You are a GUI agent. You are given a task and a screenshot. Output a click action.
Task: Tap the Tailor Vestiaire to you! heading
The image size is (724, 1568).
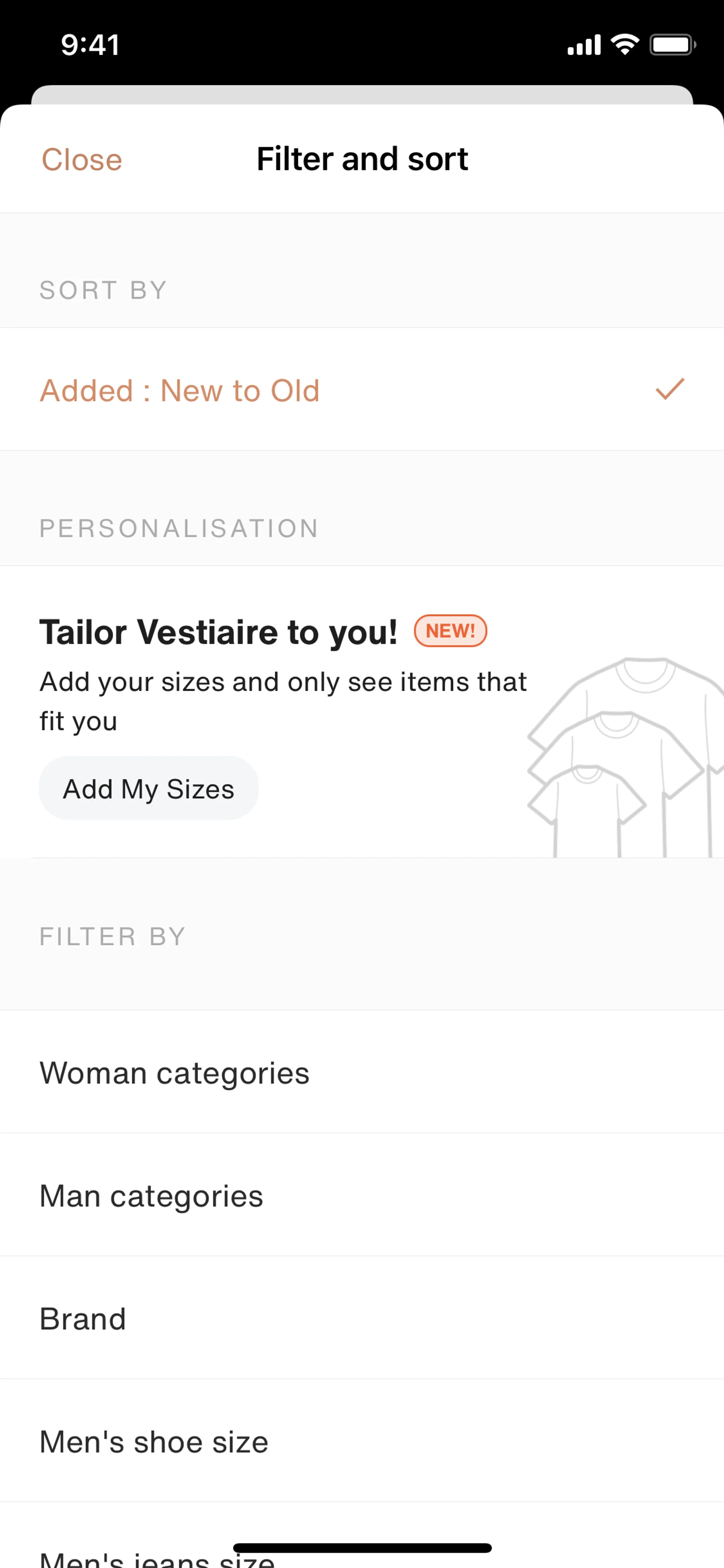(x=218, y=632)
